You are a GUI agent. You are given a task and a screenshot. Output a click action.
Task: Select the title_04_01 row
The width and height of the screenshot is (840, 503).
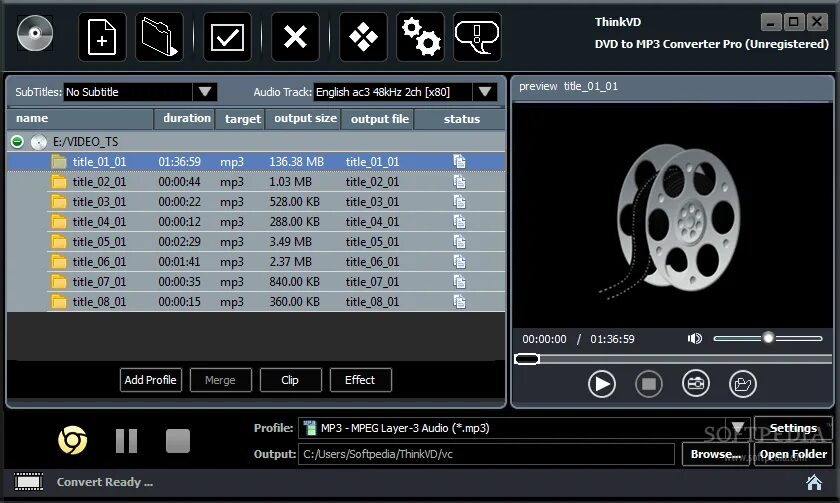(256, 222)
